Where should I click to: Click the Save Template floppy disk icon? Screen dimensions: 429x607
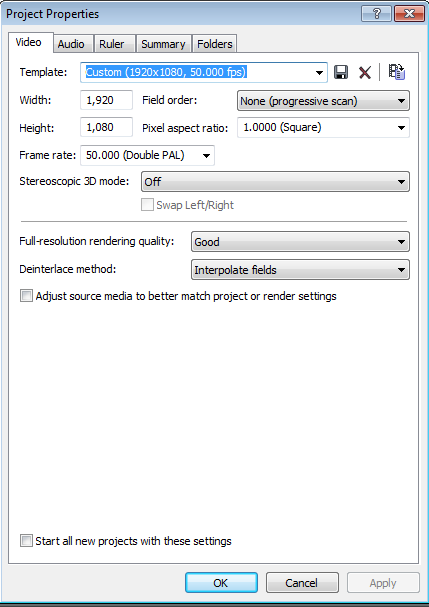pyautogui.click(x=341, y=72)
